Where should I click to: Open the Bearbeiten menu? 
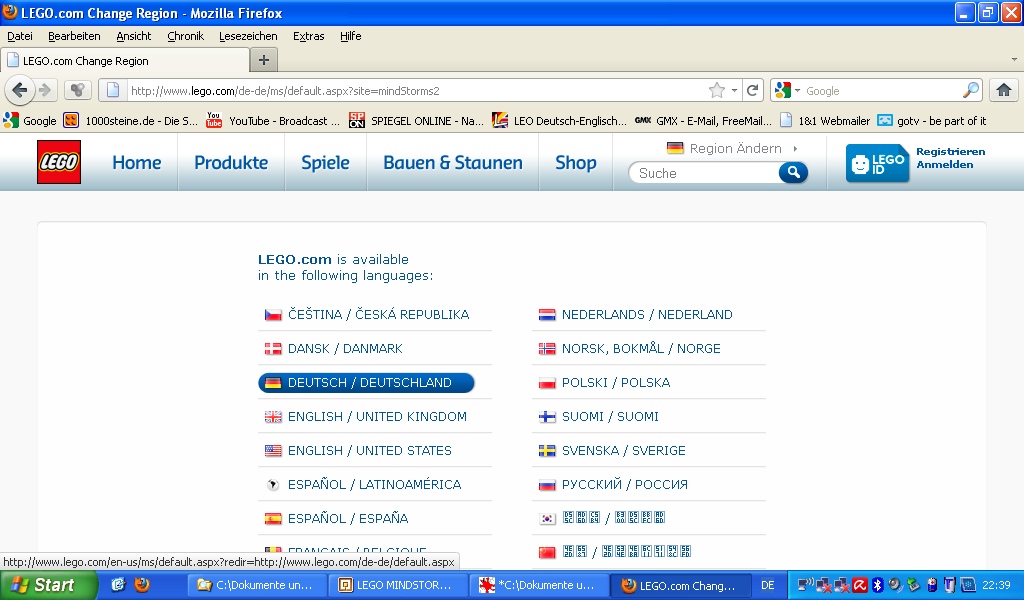tap(74, 36)
